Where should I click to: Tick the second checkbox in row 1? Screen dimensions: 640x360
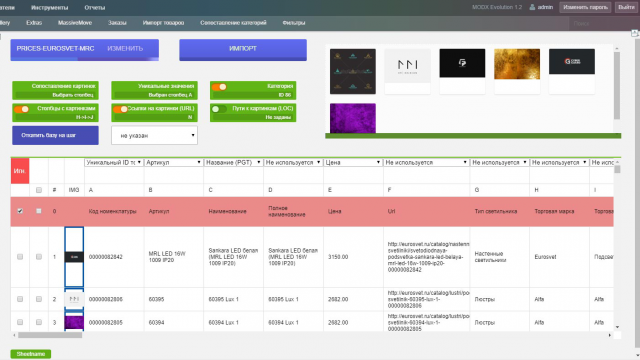[39, 257]
